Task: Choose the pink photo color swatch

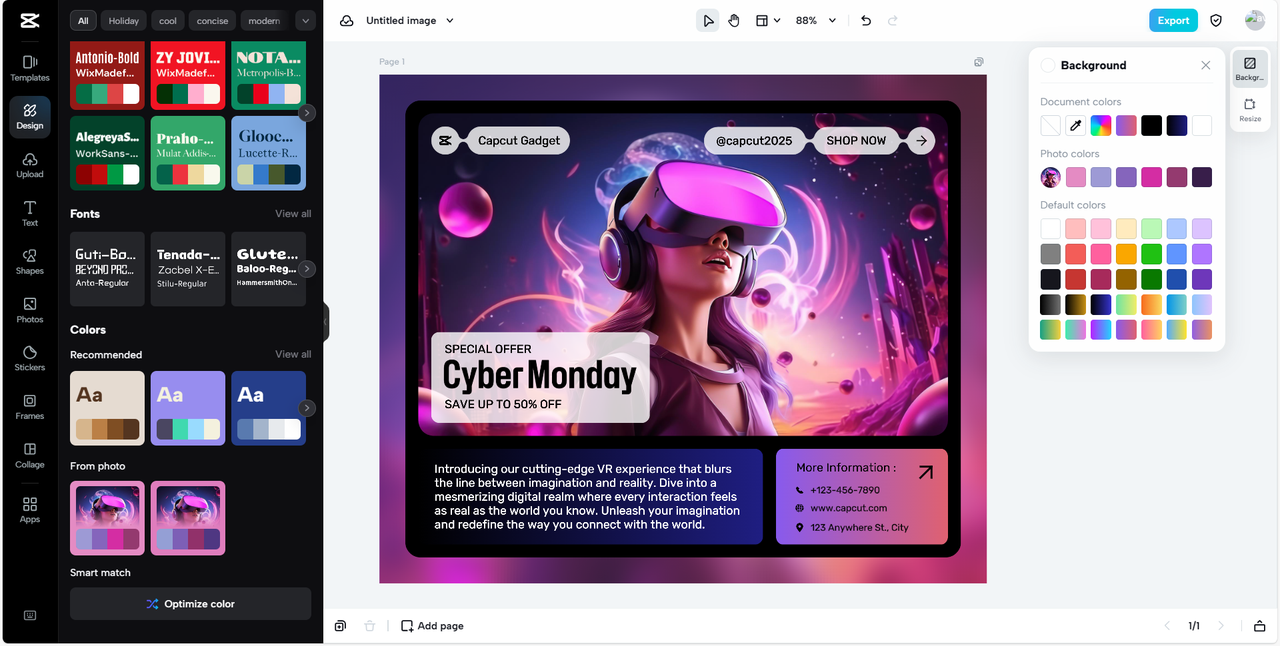Action: [x=1076, y=177]
